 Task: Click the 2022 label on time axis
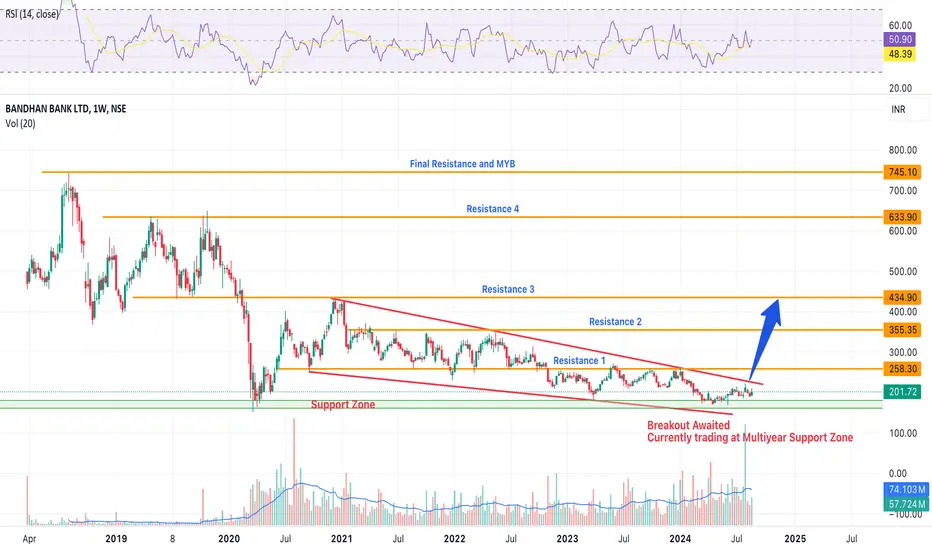454,539
